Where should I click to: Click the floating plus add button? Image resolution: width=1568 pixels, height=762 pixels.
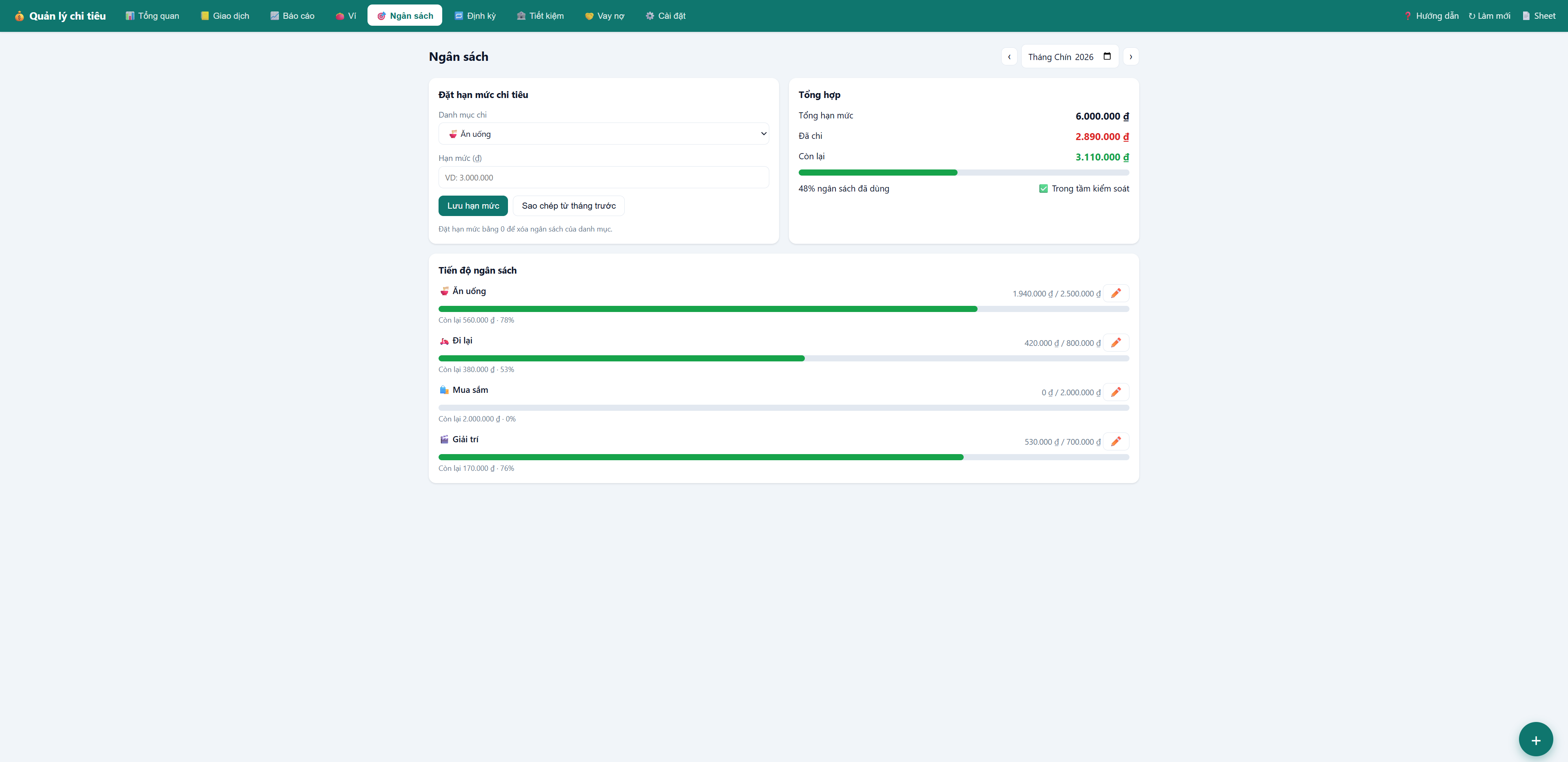pos(1535,740)
